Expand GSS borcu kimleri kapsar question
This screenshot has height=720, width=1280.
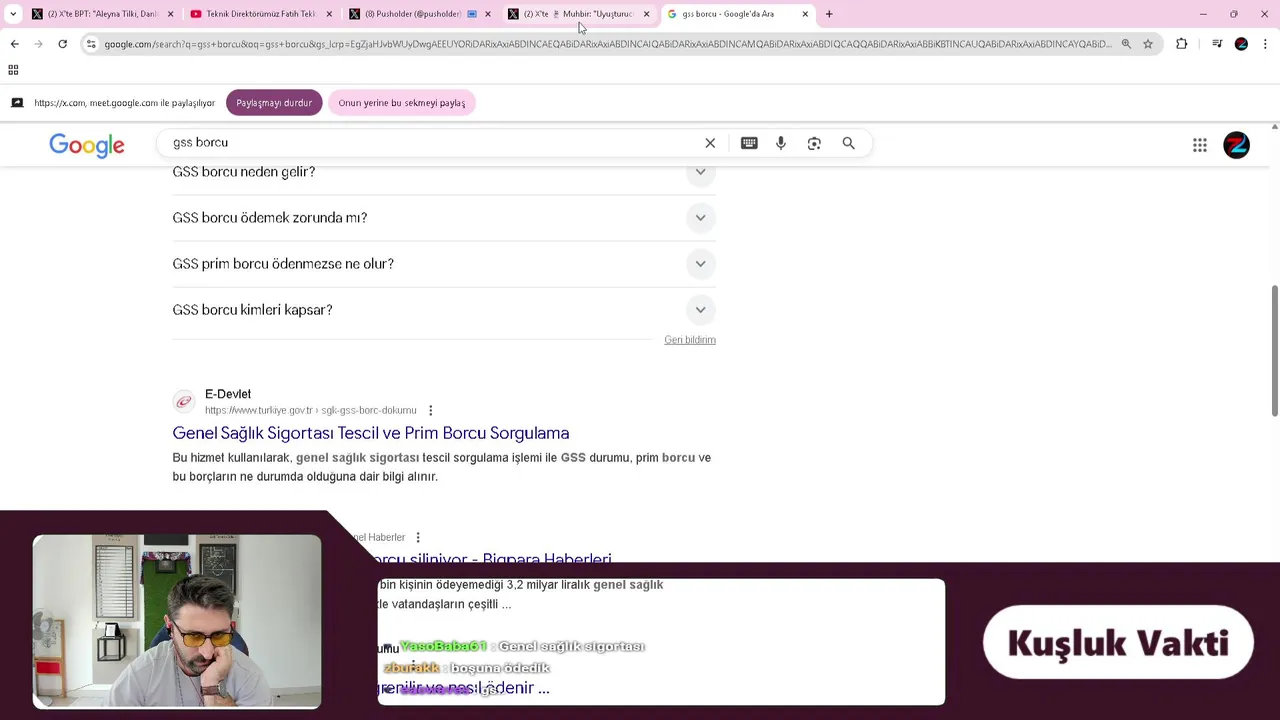pyautogui.click(x=444, y=310)
